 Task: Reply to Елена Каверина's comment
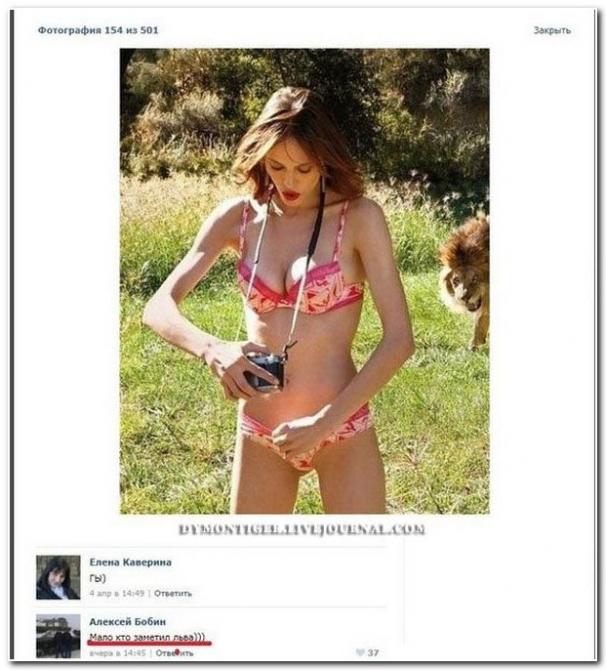(173, 594)
